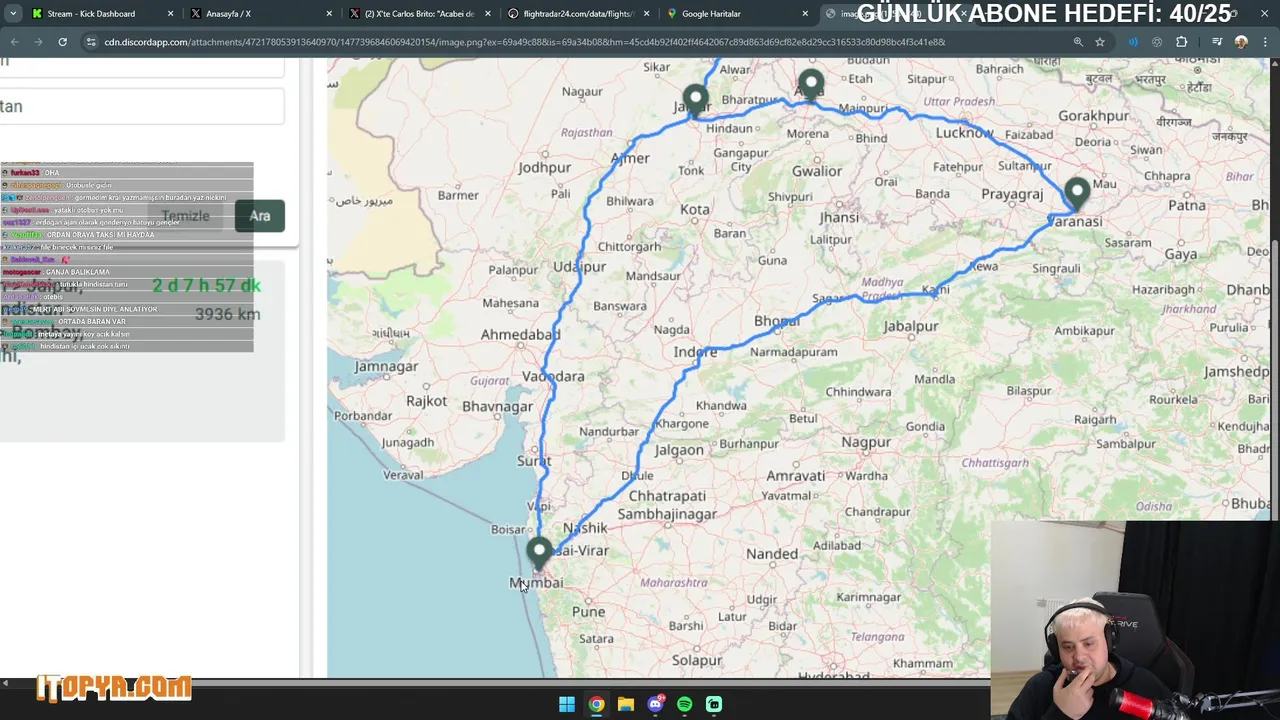
Task: Bookmark this page with the star icon
Action: click(1100, 42)
